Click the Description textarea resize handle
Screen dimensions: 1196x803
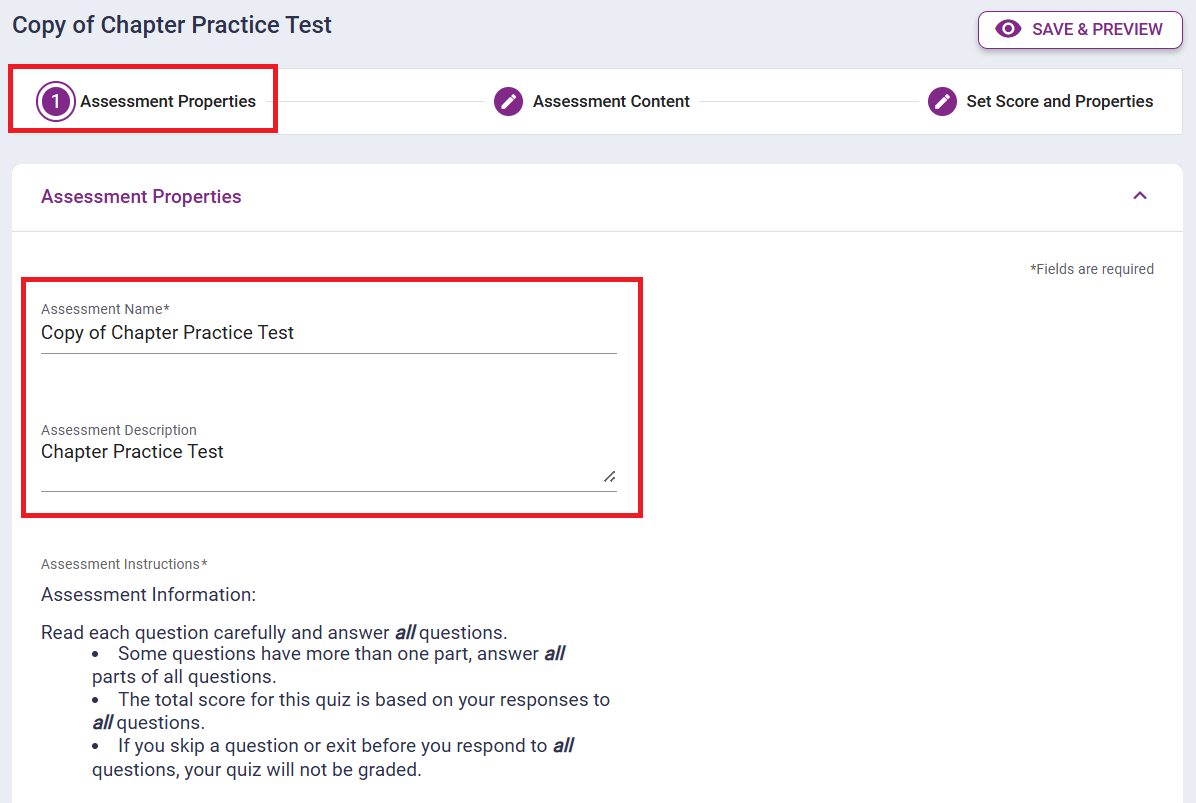pos(609,476)
